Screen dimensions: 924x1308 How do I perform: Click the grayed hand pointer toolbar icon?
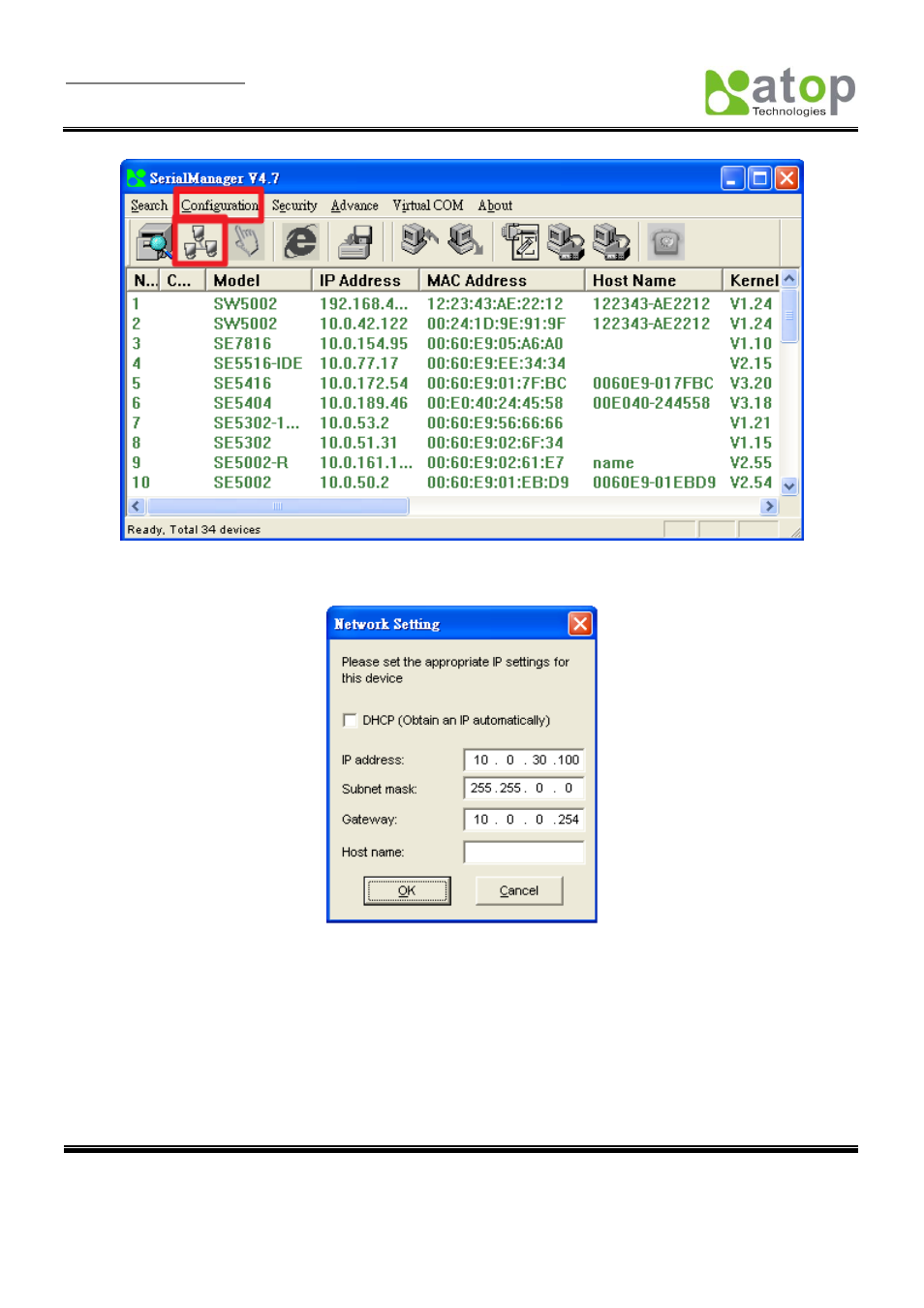coord(247,240)
